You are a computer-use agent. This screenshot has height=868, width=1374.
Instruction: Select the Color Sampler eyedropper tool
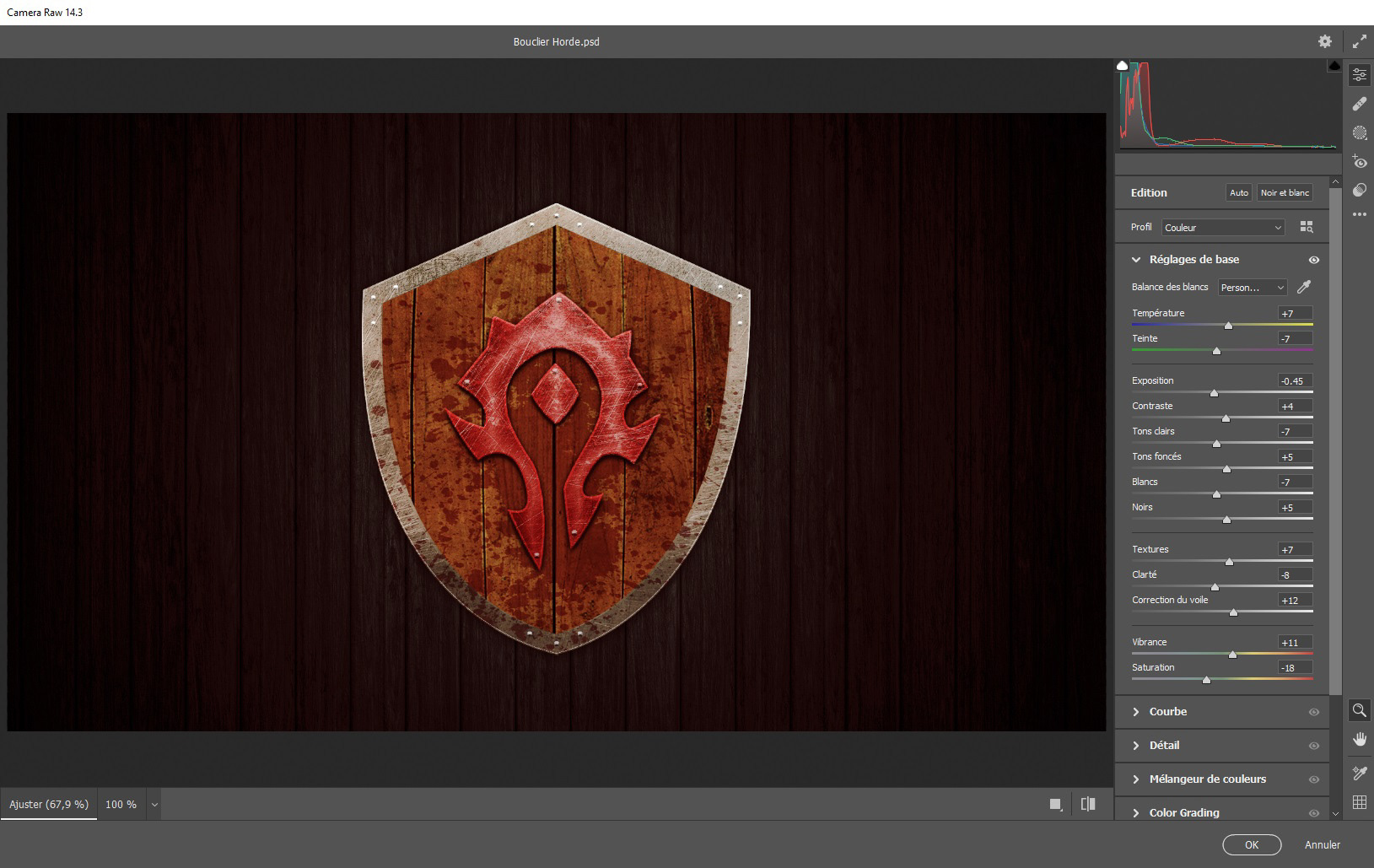coord(1359,772)
